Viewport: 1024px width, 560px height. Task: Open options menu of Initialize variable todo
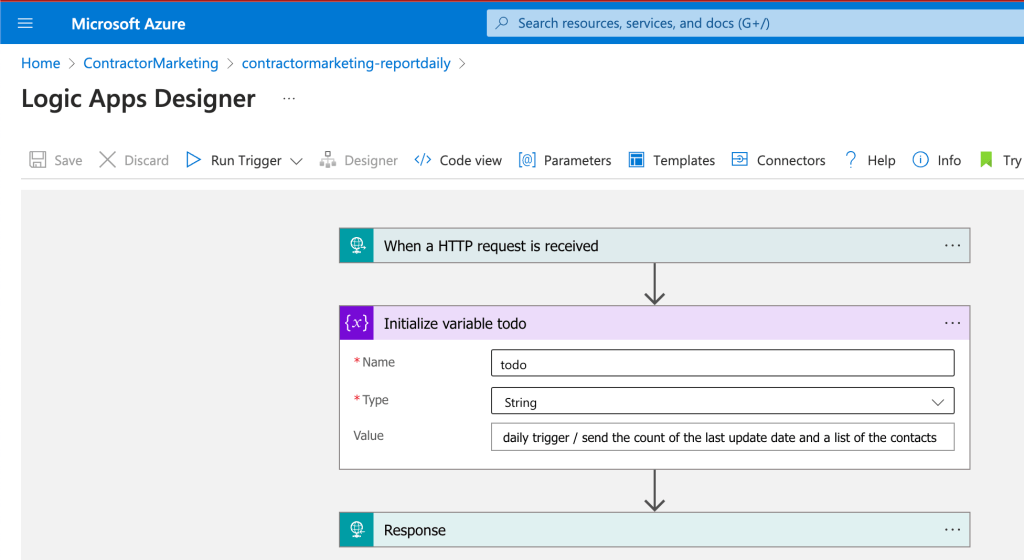coord(952,323)
